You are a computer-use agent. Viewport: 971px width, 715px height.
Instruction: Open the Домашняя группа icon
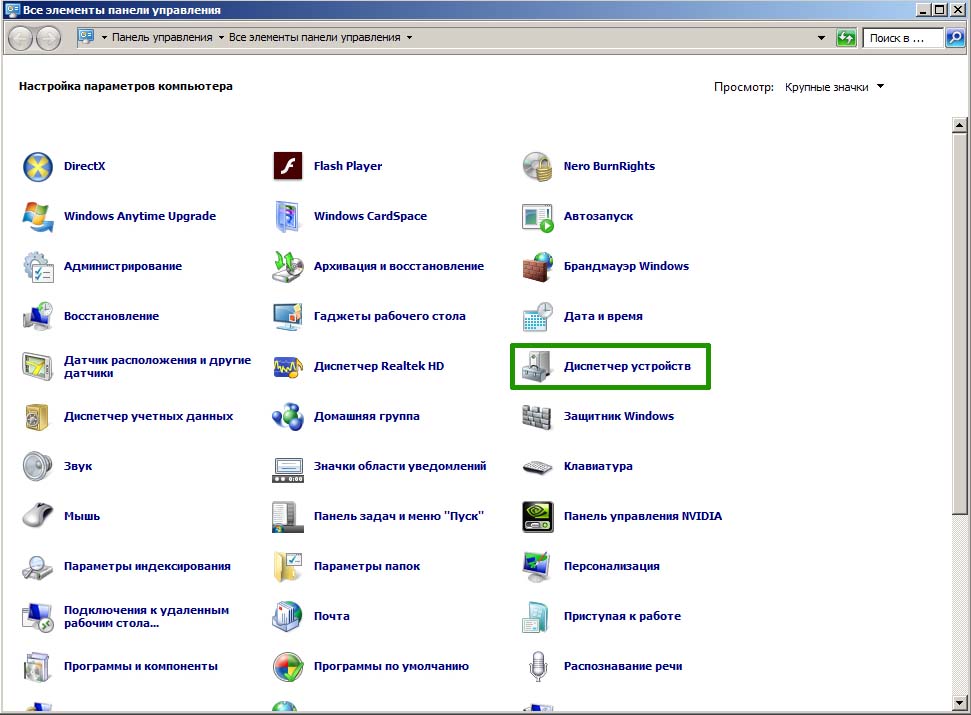288,417
